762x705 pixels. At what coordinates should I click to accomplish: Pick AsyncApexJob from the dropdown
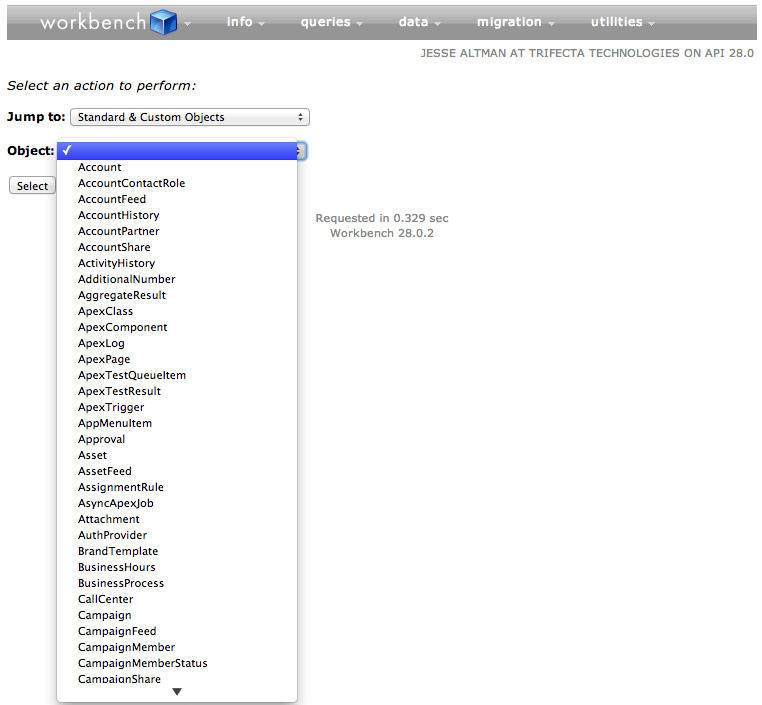[x=177, y=504]
